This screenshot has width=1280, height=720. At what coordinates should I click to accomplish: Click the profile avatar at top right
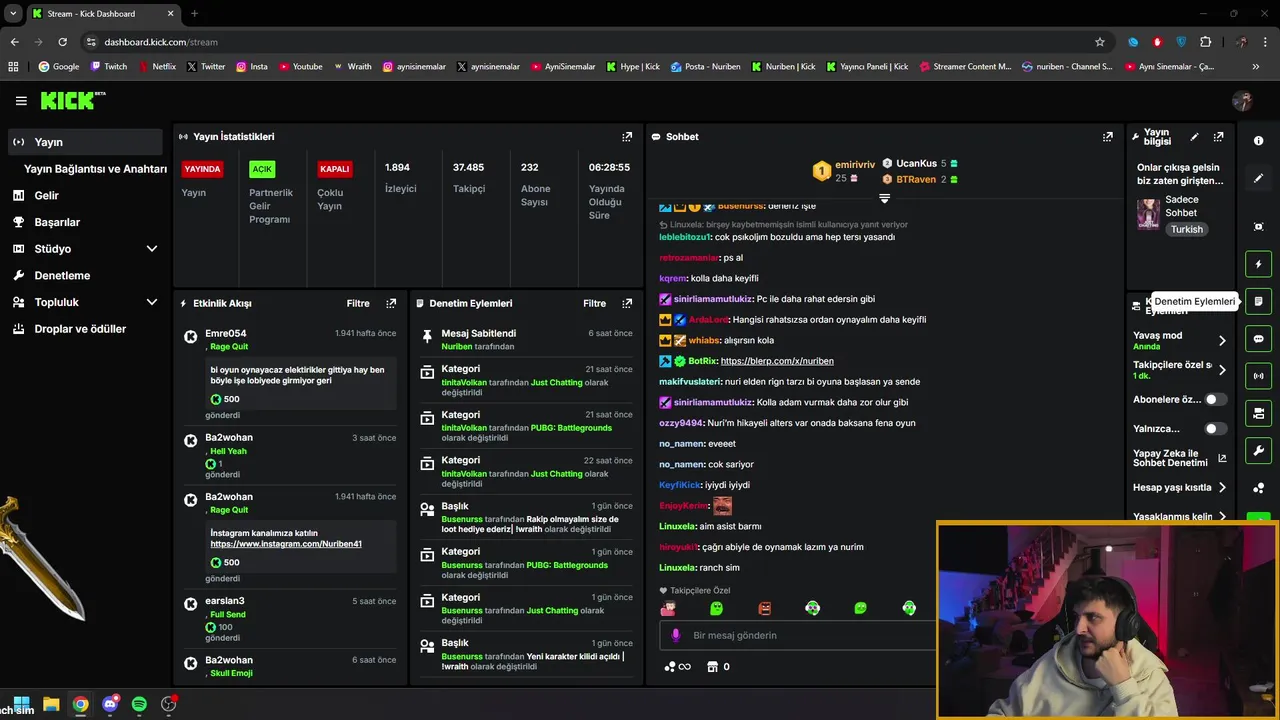tap(1243, 101)
